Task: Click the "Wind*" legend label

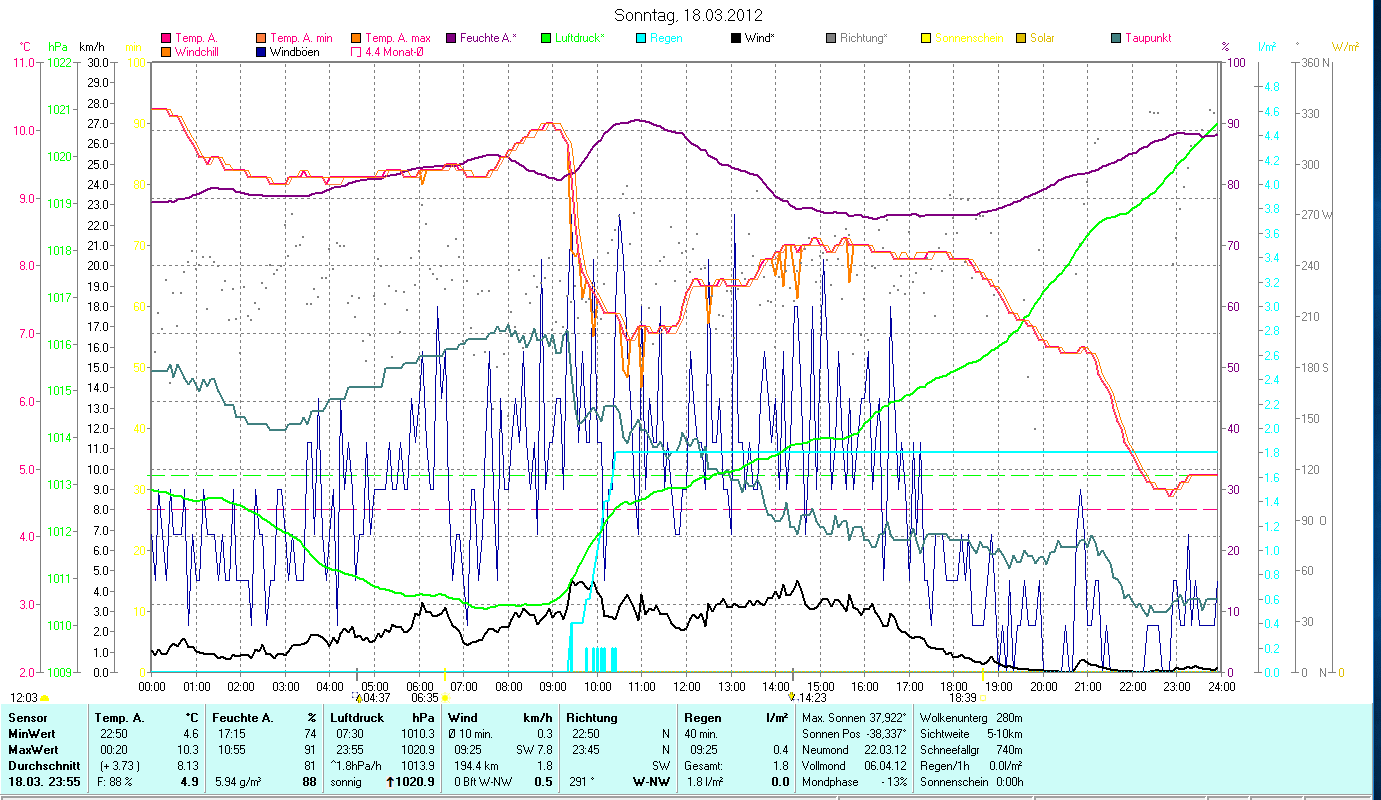Action: [x=762, y=38]
